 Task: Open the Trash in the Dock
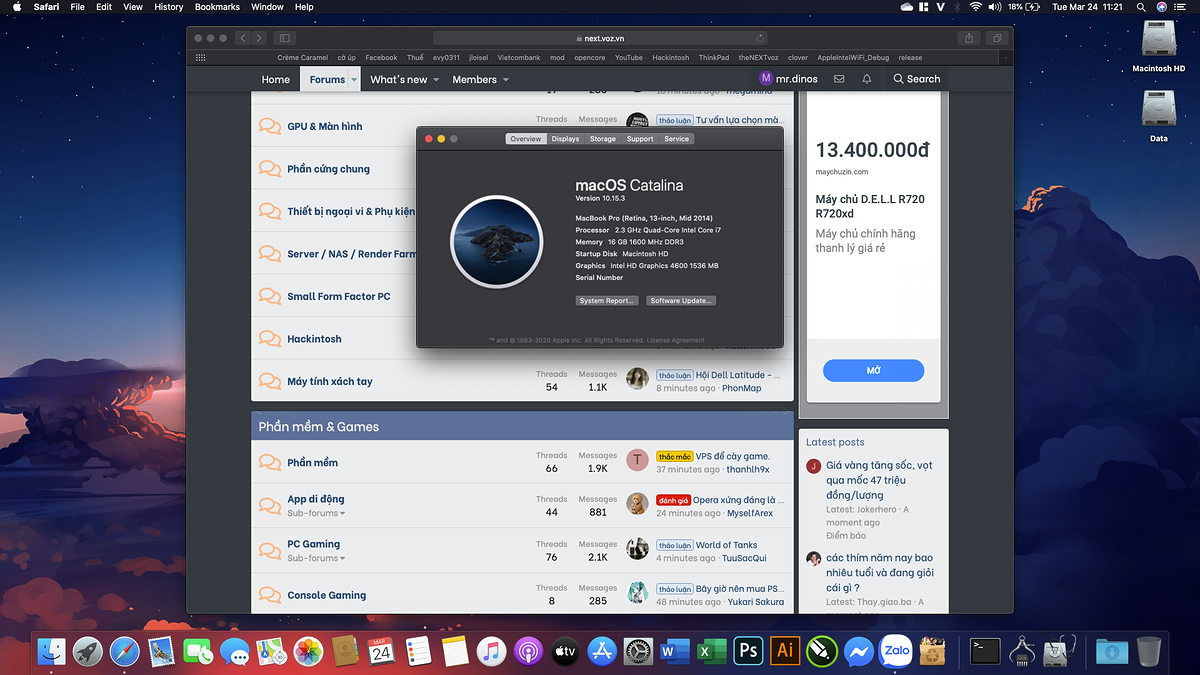click(x=1150, y=651)
